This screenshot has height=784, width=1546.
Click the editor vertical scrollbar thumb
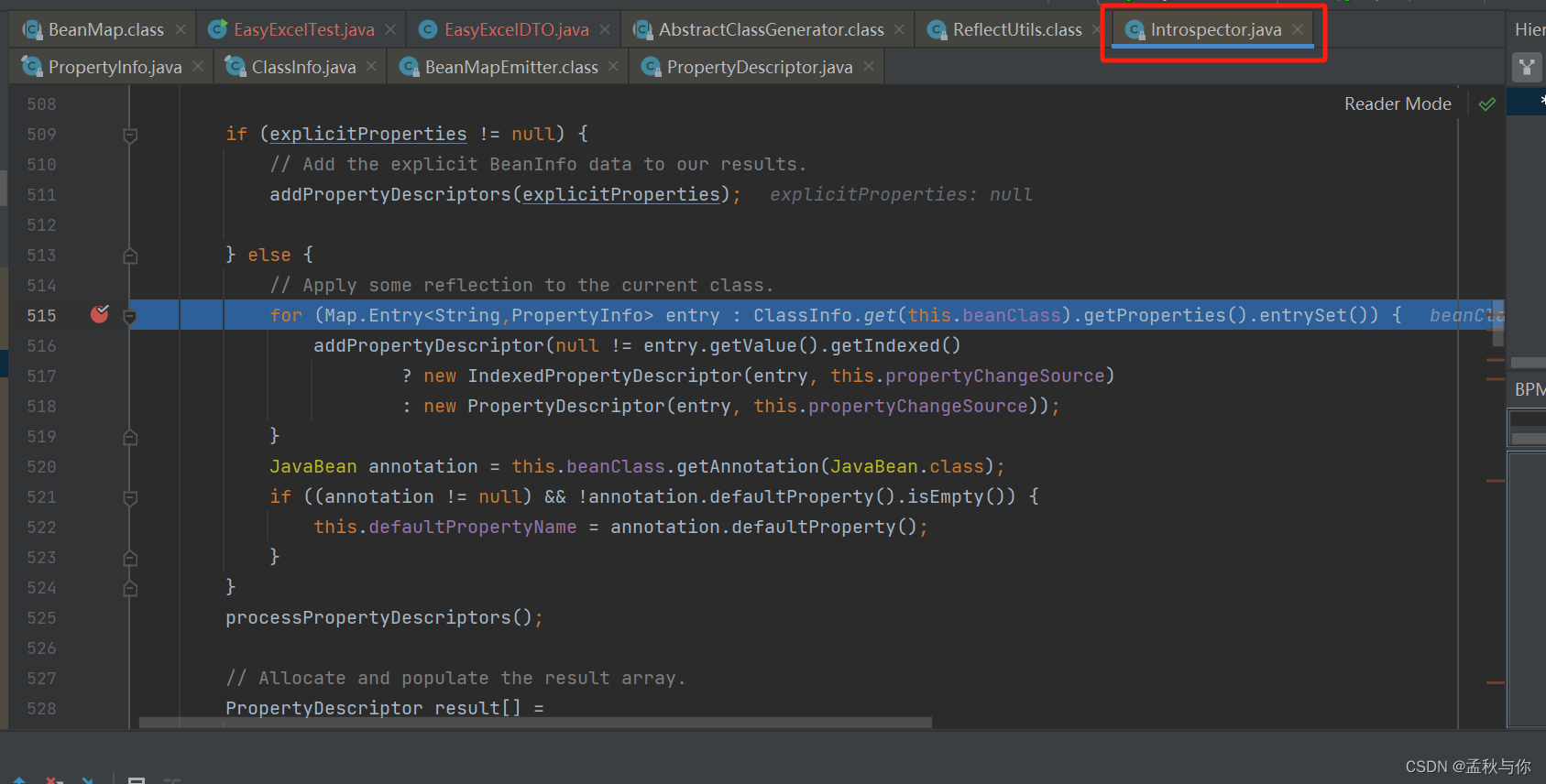(x=1498, y=323)
